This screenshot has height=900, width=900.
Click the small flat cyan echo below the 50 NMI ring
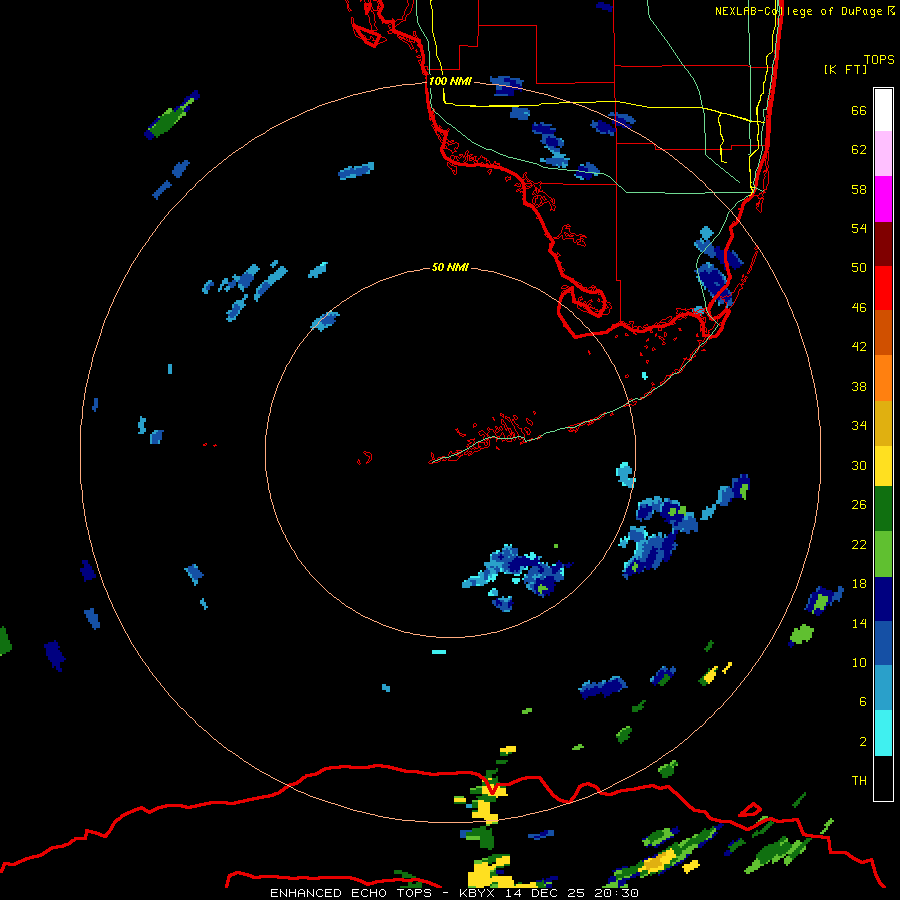(439, 652)
